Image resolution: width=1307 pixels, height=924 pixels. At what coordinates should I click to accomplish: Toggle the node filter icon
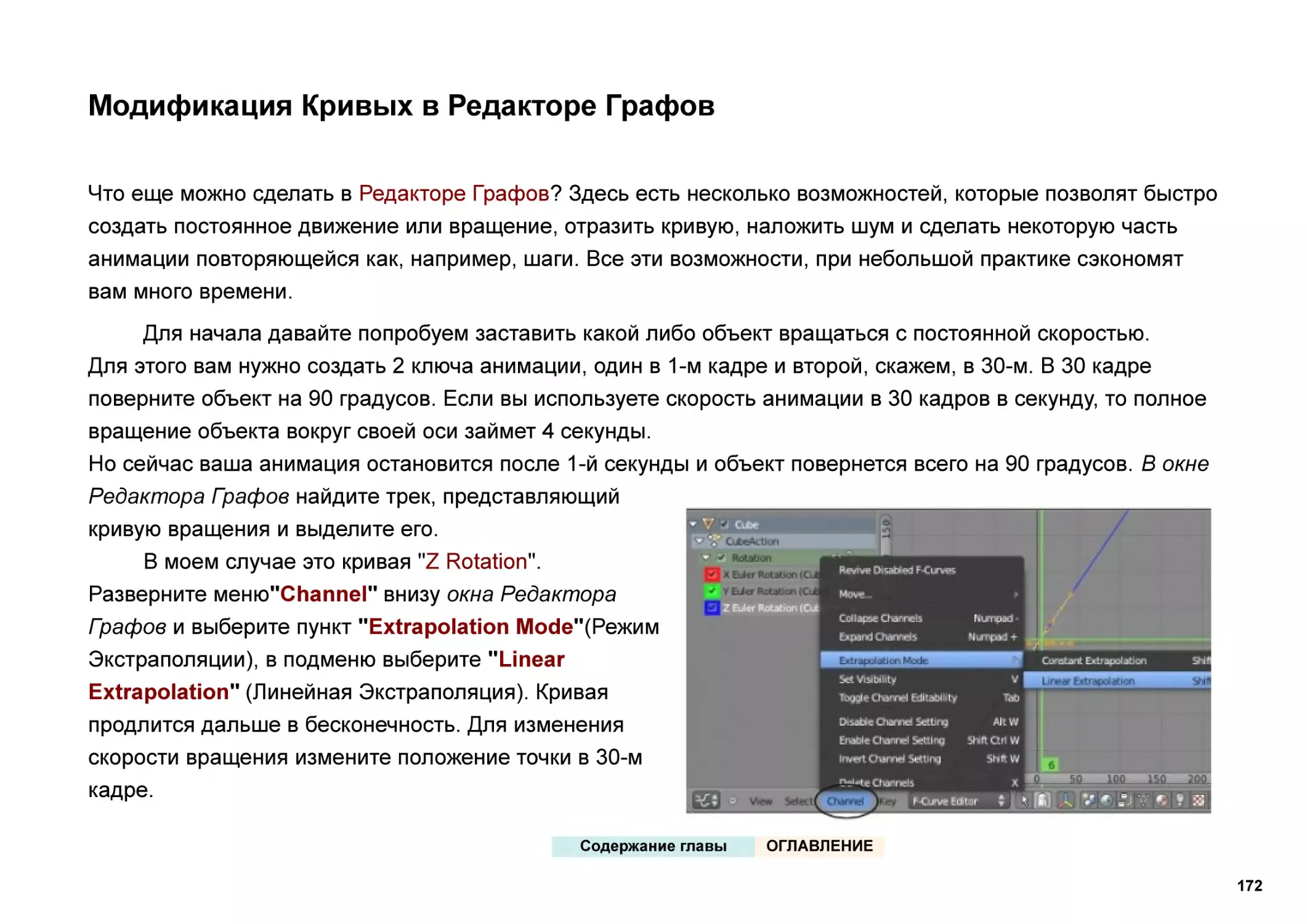click(1125, 801)
